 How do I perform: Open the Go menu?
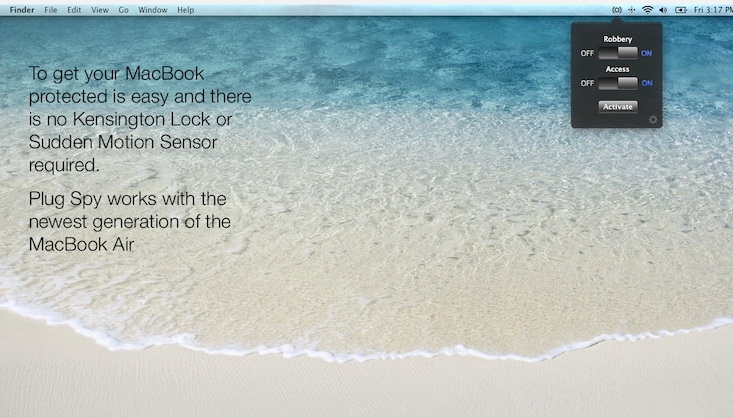123,10
